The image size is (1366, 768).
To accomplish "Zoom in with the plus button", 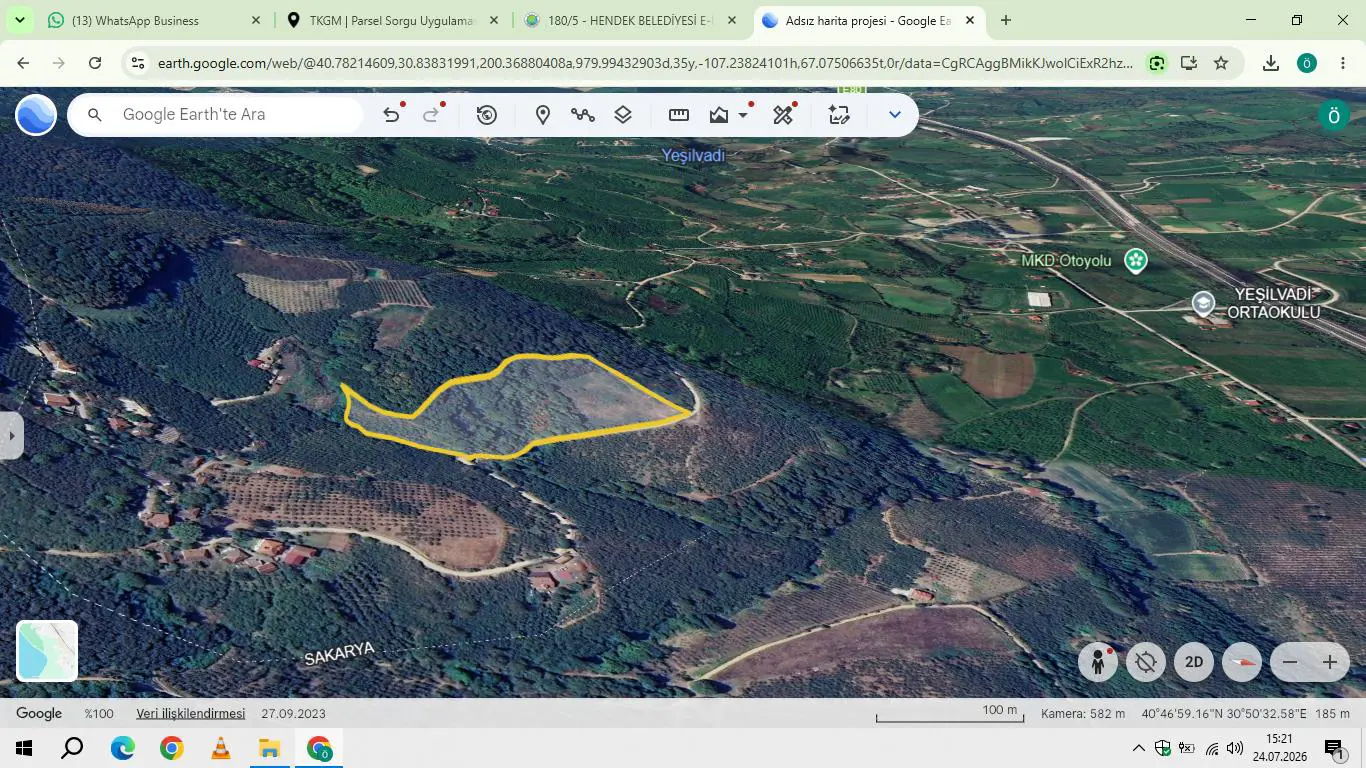I will [1330, 662].
